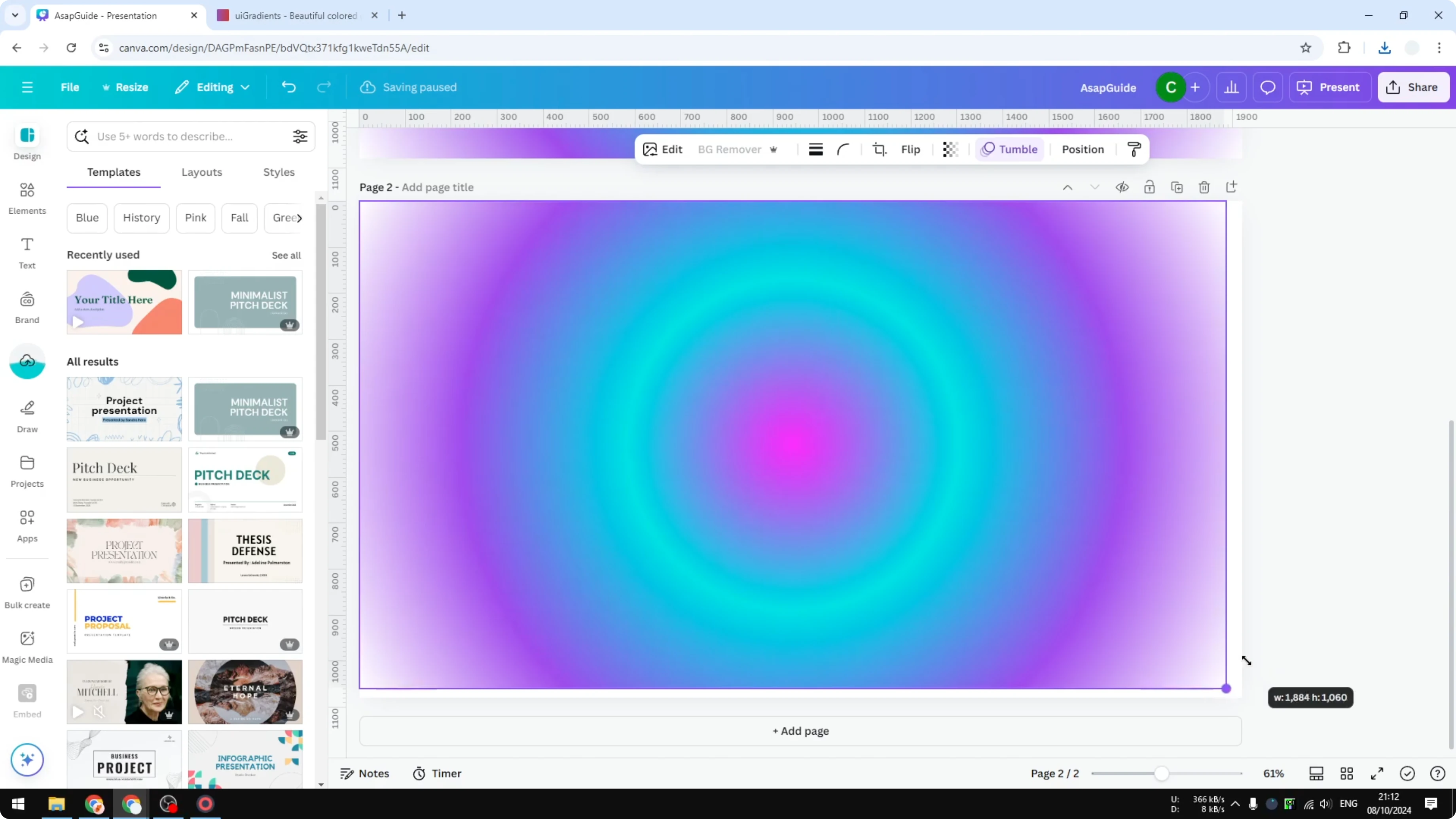Open the image transparency settings
Viewport: 1456px width, 819px height.
[x=950, y=149]
